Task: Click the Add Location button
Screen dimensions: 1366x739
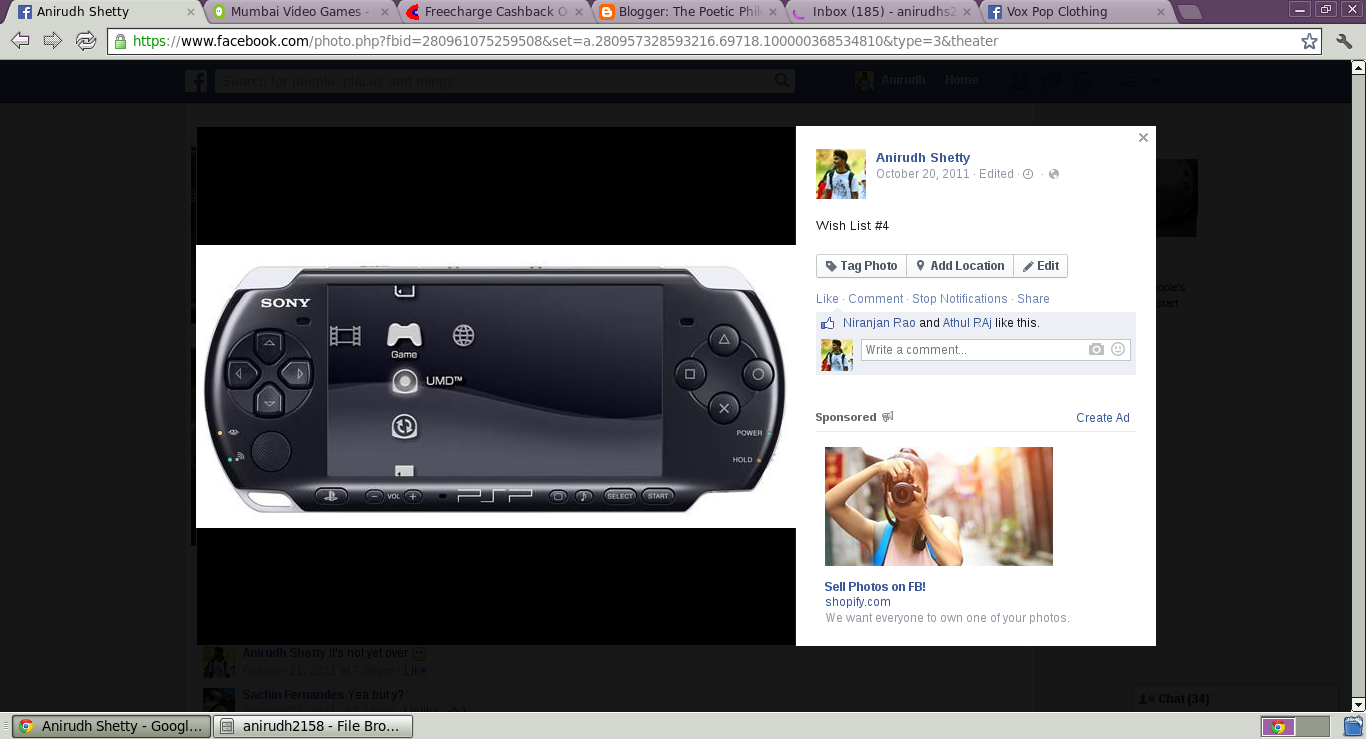Action: (960, 266)
